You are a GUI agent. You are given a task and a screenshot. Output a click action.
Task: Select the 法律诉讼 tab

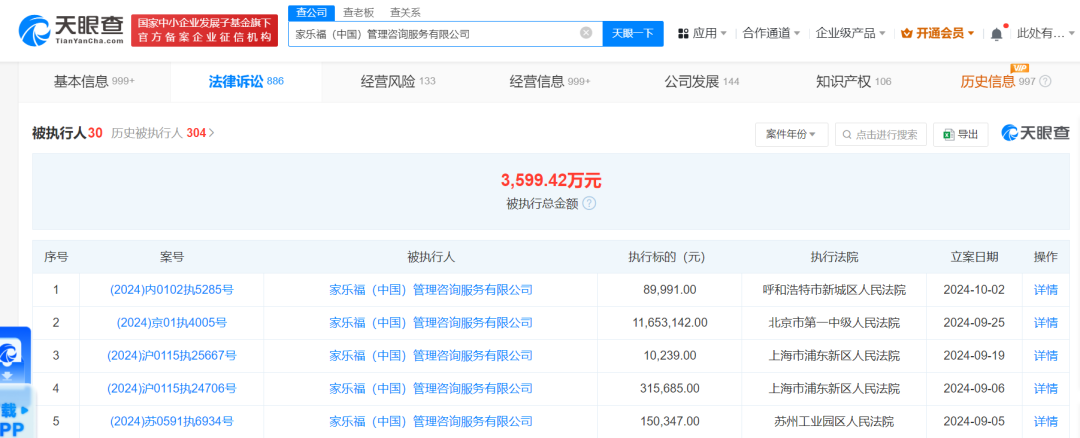click(245, 81)
